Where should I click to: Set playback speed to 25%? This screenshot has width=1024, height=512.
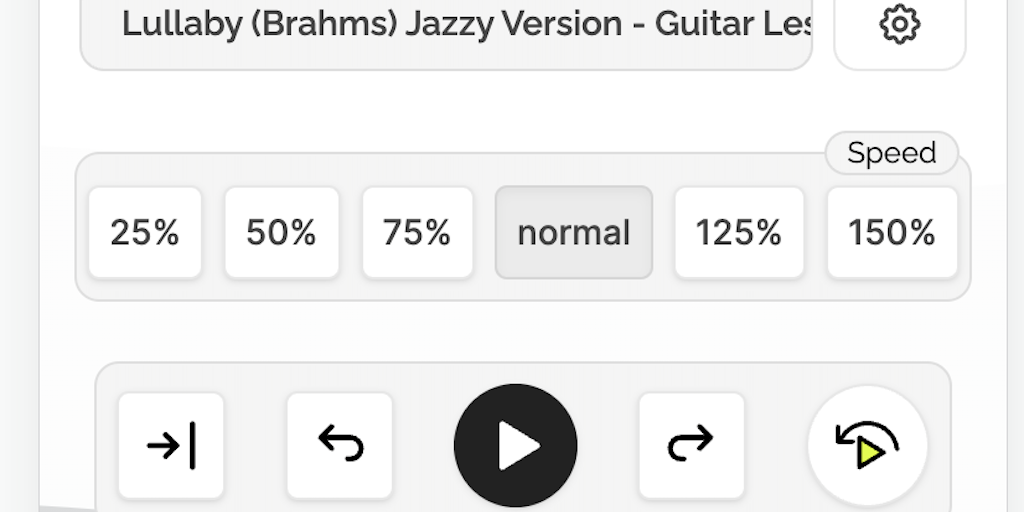coord(145,232)
